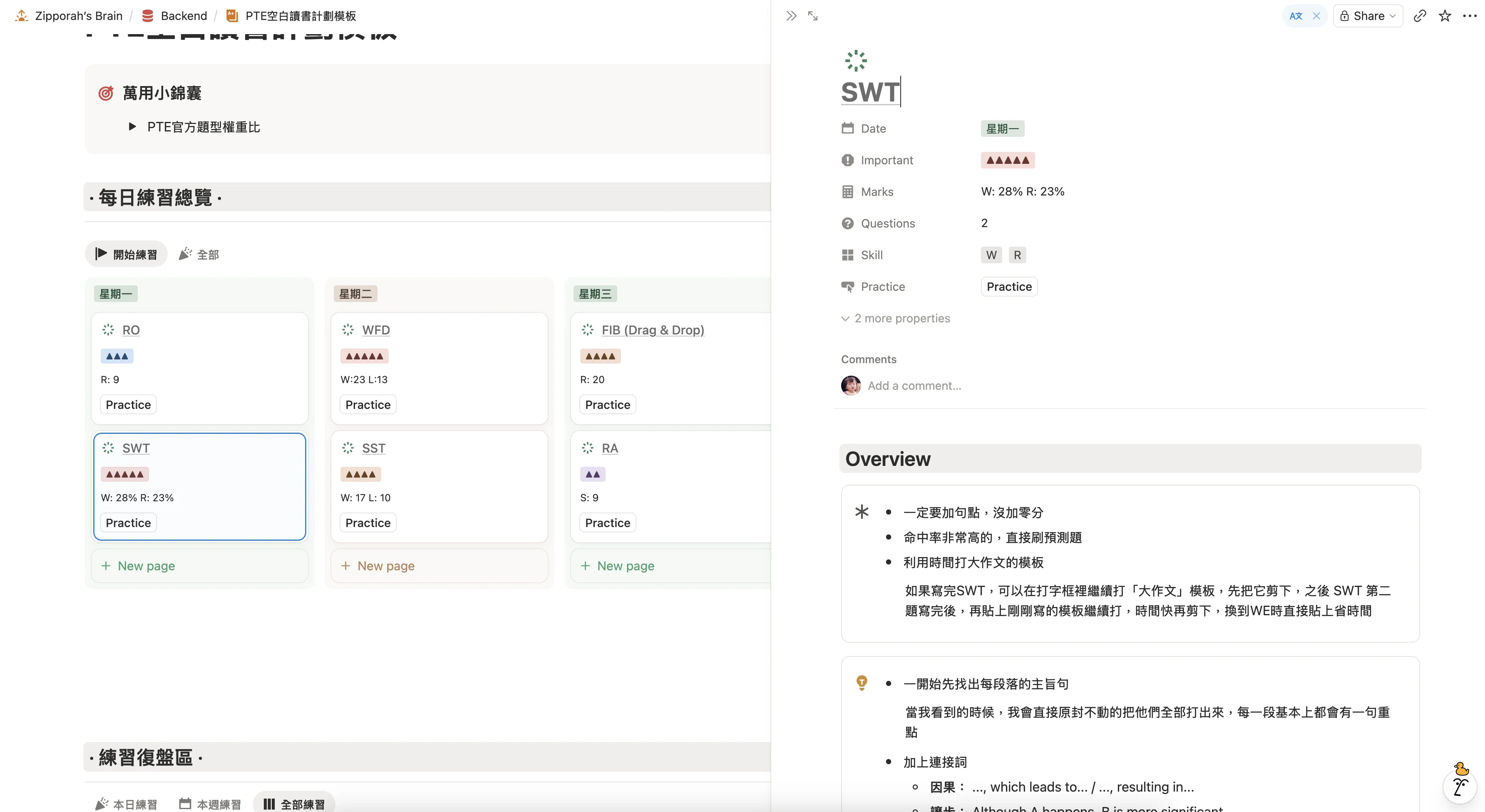The width and height of the screenshot is (1485, 812).
Task: Expand the PTE官方題型權重比 toggle
Action: click(132, 127)
